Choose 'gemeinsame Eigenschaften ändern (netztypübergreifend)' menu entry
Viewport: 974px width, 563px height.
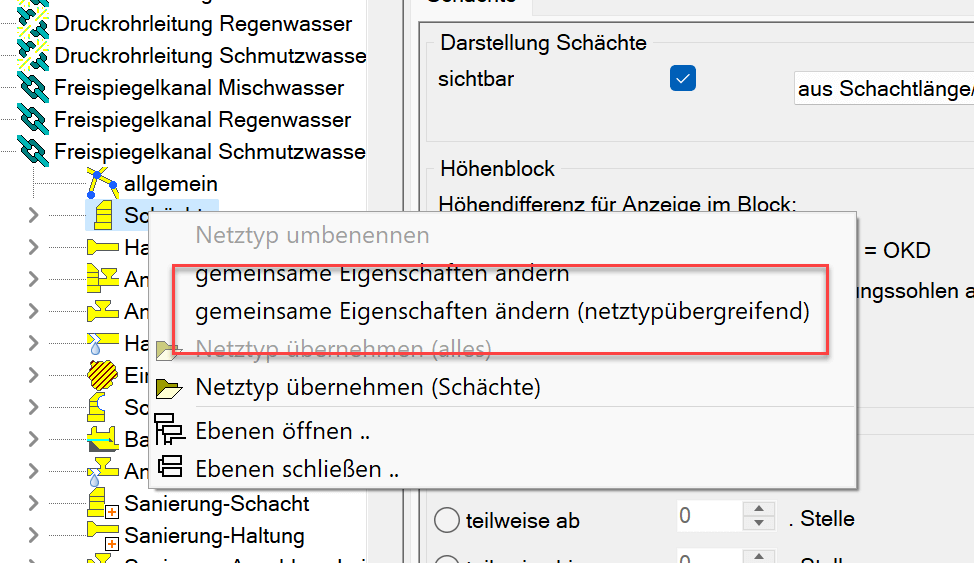pos(502,311)
